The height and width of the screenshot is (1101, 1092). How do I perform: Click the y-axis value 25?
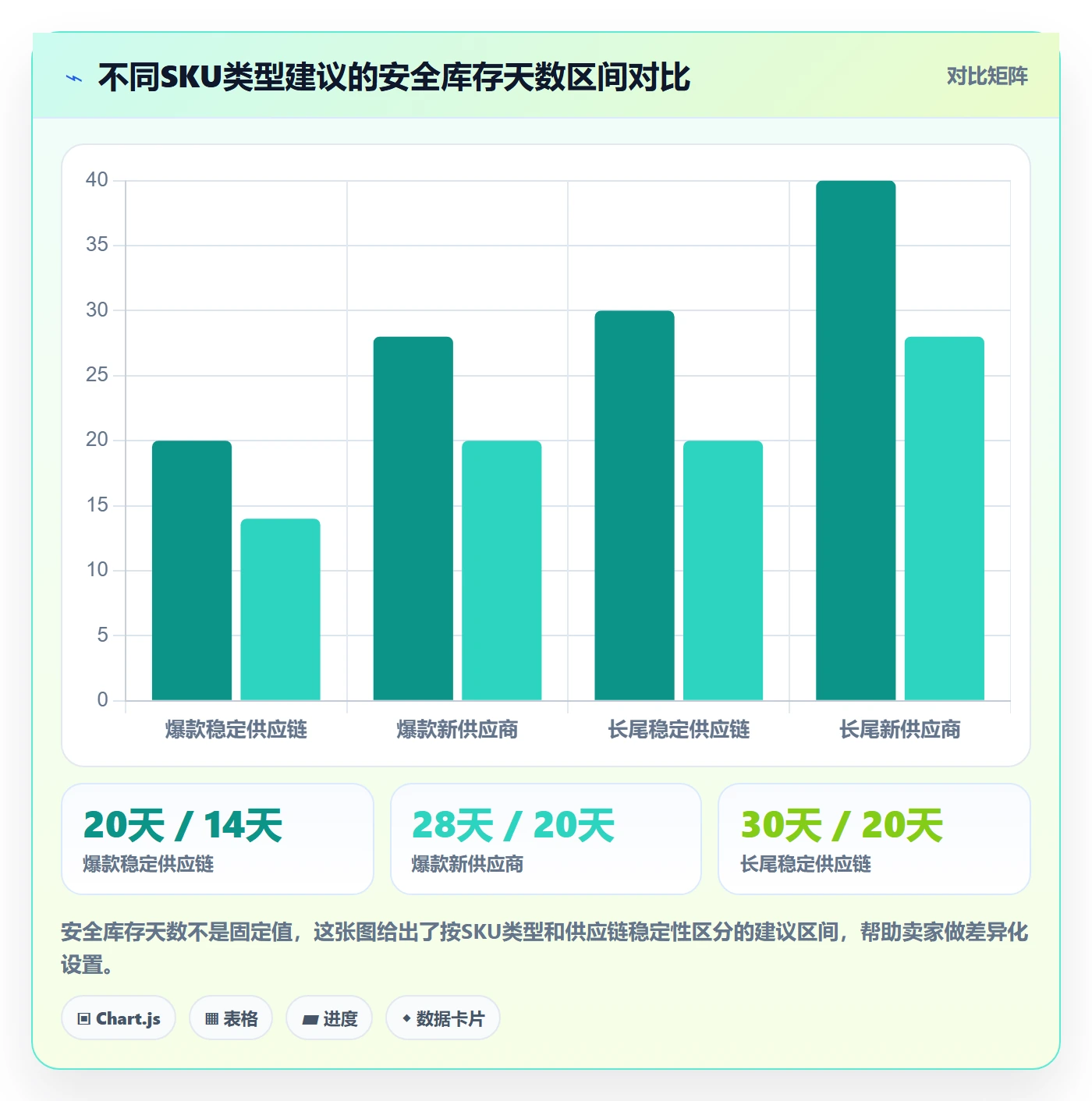click(x=97, y=375)
